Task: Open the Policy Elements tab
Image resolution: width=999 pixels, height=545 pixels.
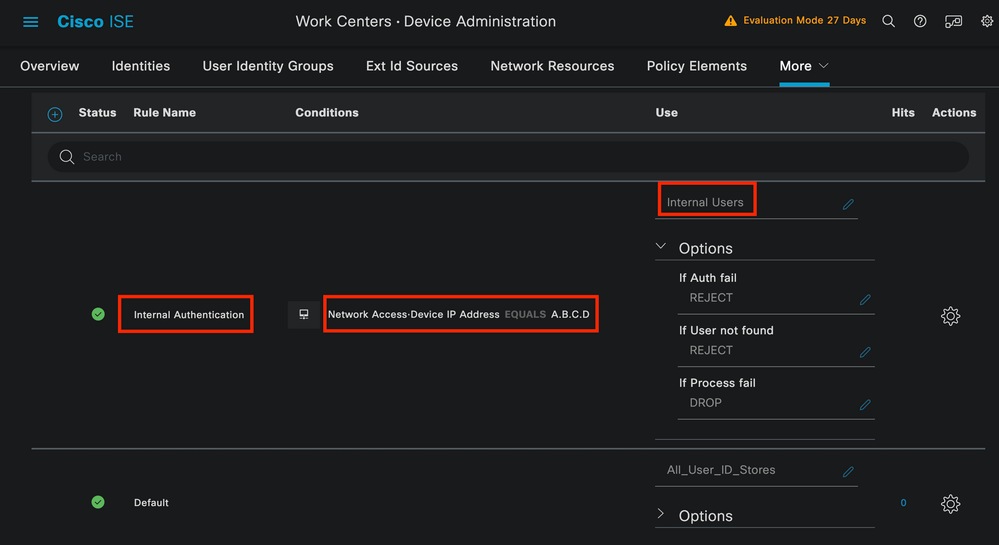Action: 696,66
